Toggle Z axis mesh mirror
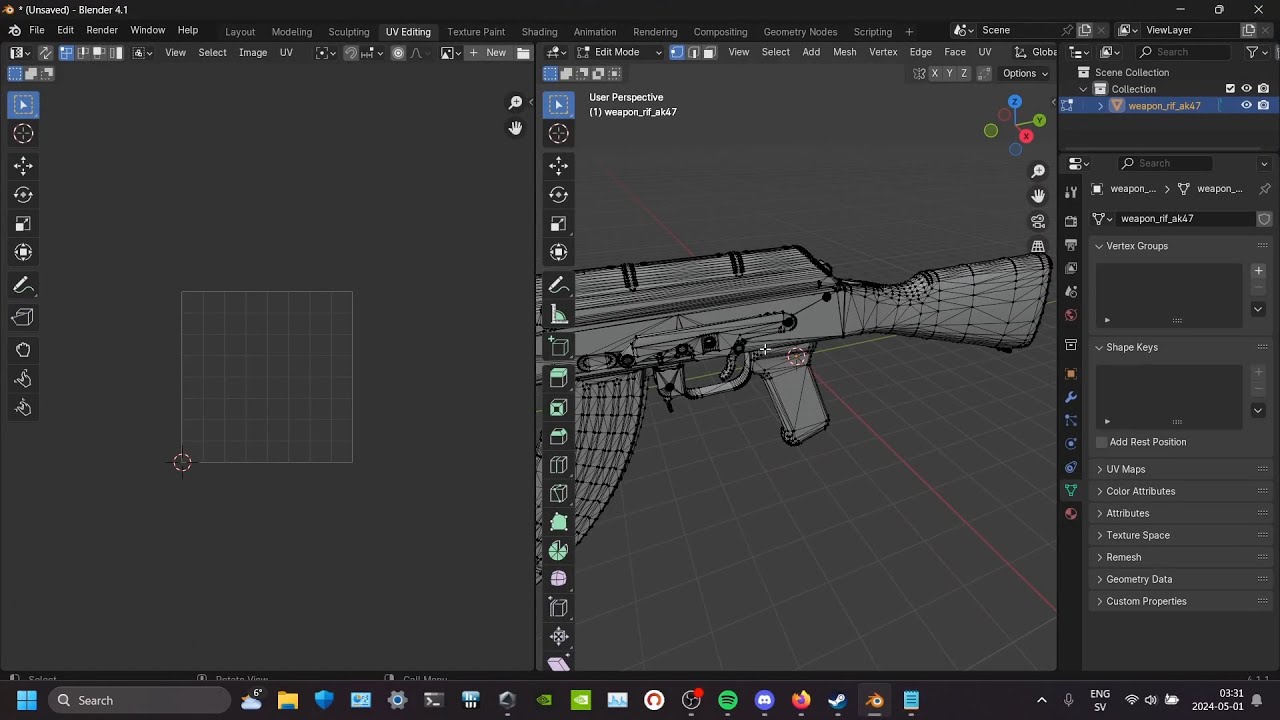Image resolution: width=1280 pixels, height=720 pixels. point(964,73)
